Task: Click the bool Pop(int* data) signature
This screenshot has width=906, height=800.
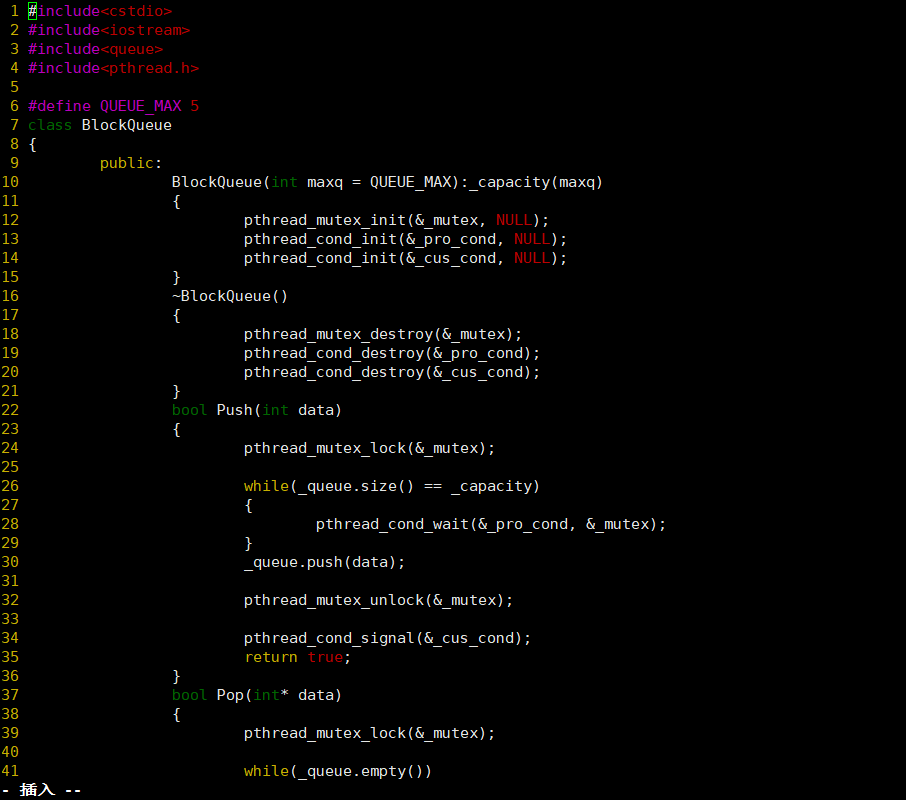Action: [x=257, y=695]
